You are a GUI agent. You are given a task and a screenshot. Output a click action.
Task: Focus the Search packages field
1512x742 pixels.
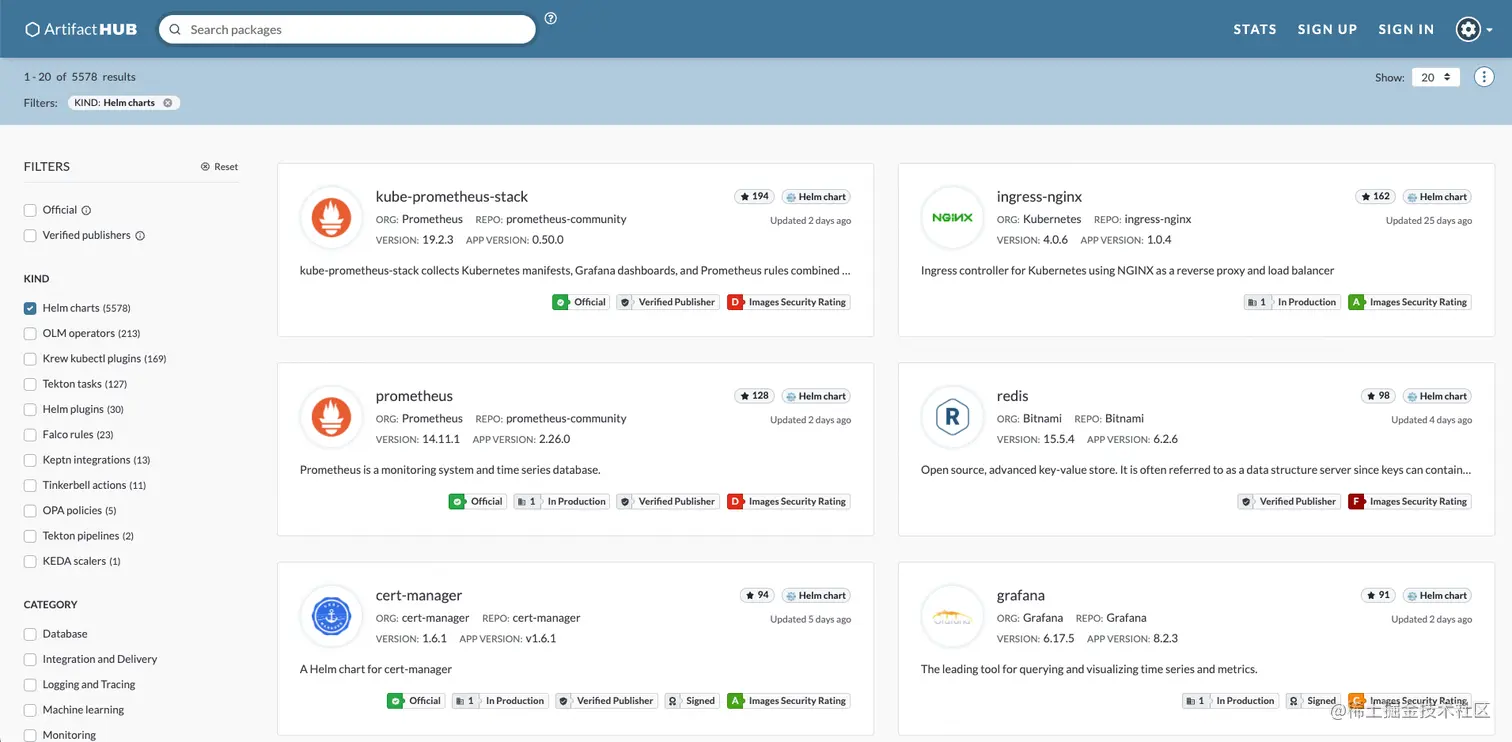pyautogui.click(x=347, y=30)
